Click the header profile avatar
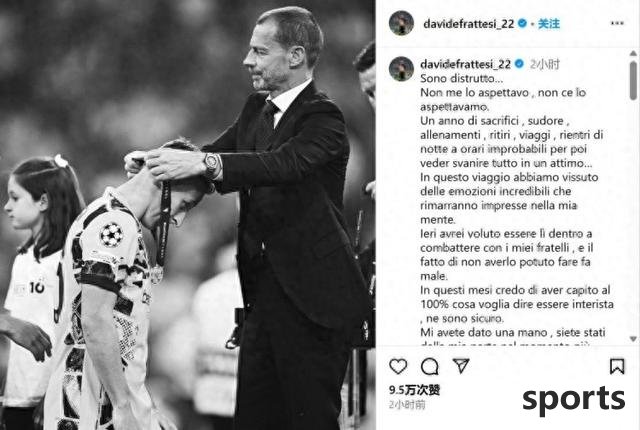Screen dimensions: 640x430 click(401, 23)
